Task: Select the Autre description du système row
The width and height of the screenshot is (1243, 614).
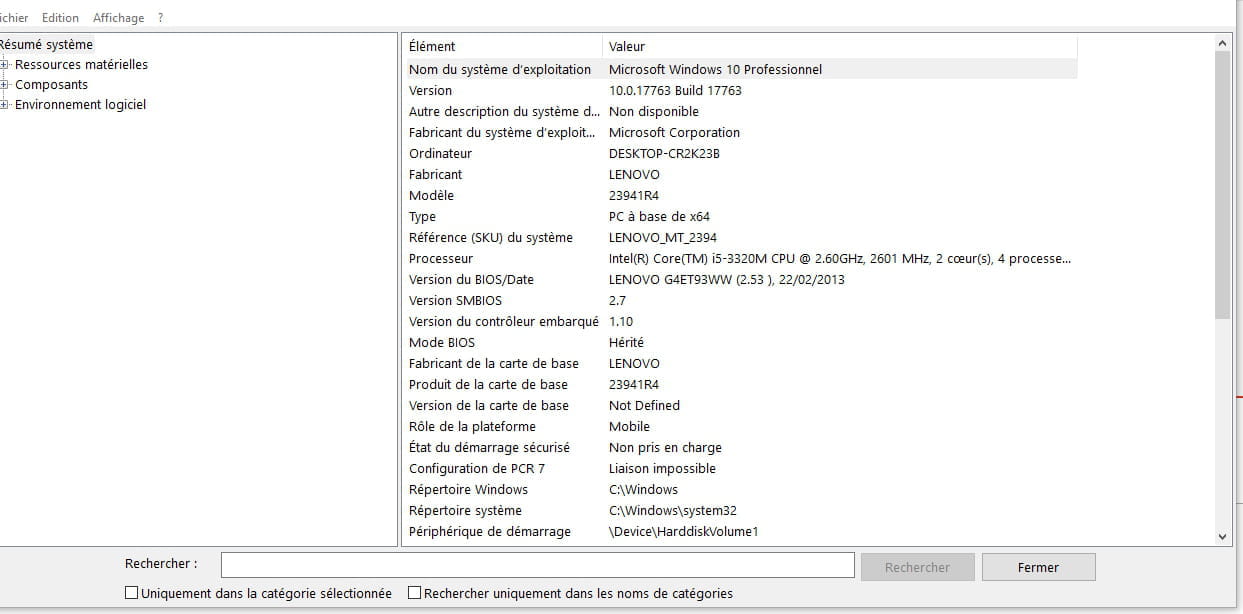Action: click(740, 111)
